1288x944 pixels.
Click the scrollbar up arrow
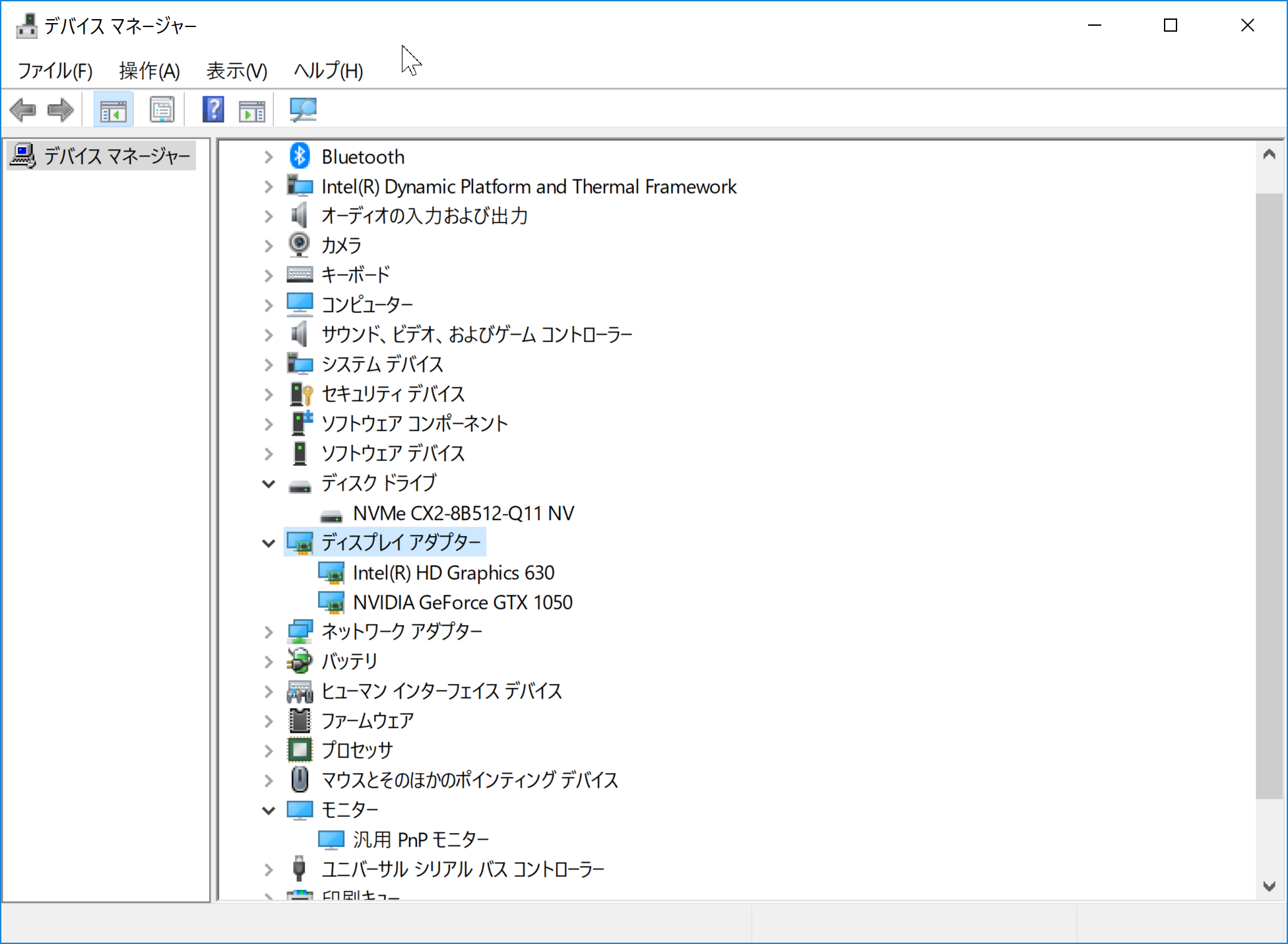click(1268, 155)
